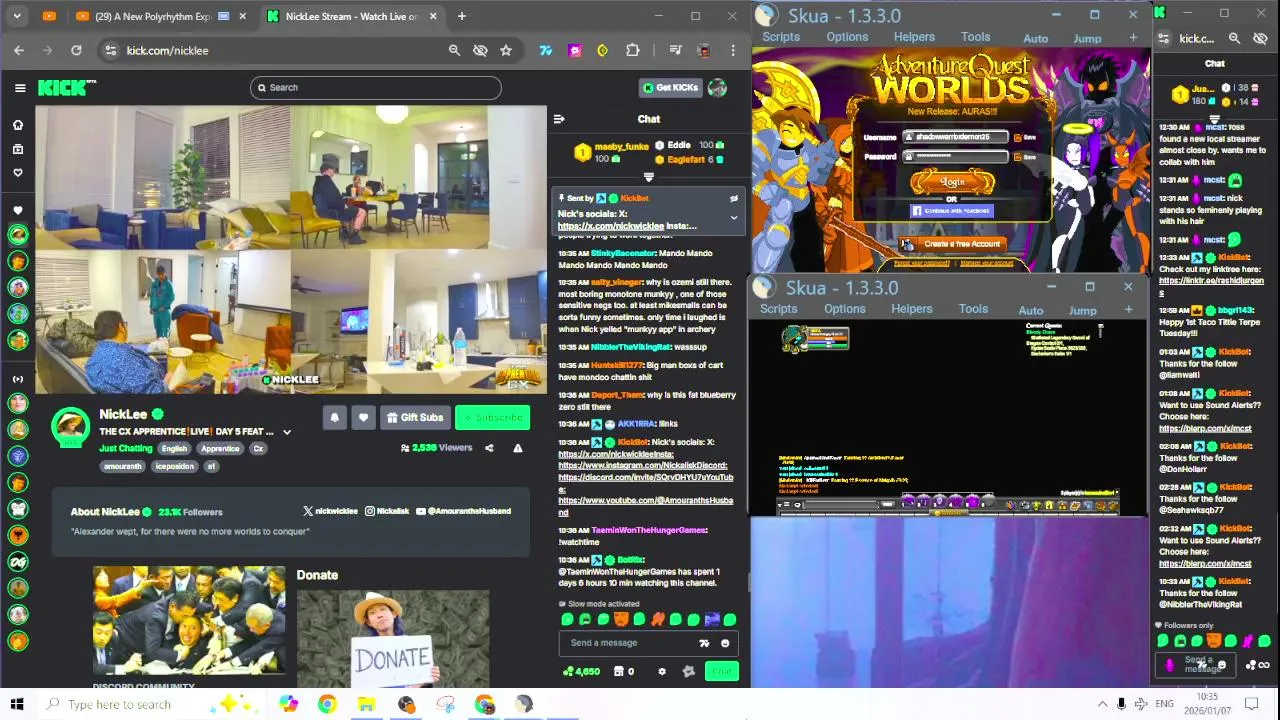Screen dimensions: 1280x720
Task: Click the Get KICKs button
Action: tap(670, 88)
